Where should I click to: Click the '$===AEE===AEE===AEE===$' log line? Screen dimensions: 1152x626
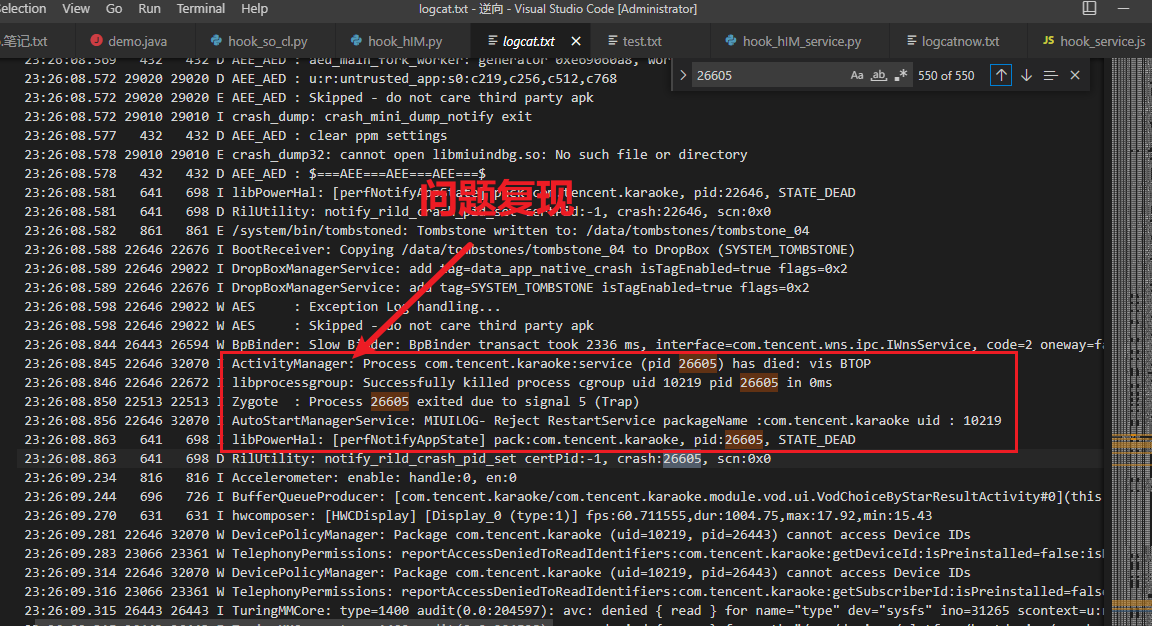click(x=255, y=174)
